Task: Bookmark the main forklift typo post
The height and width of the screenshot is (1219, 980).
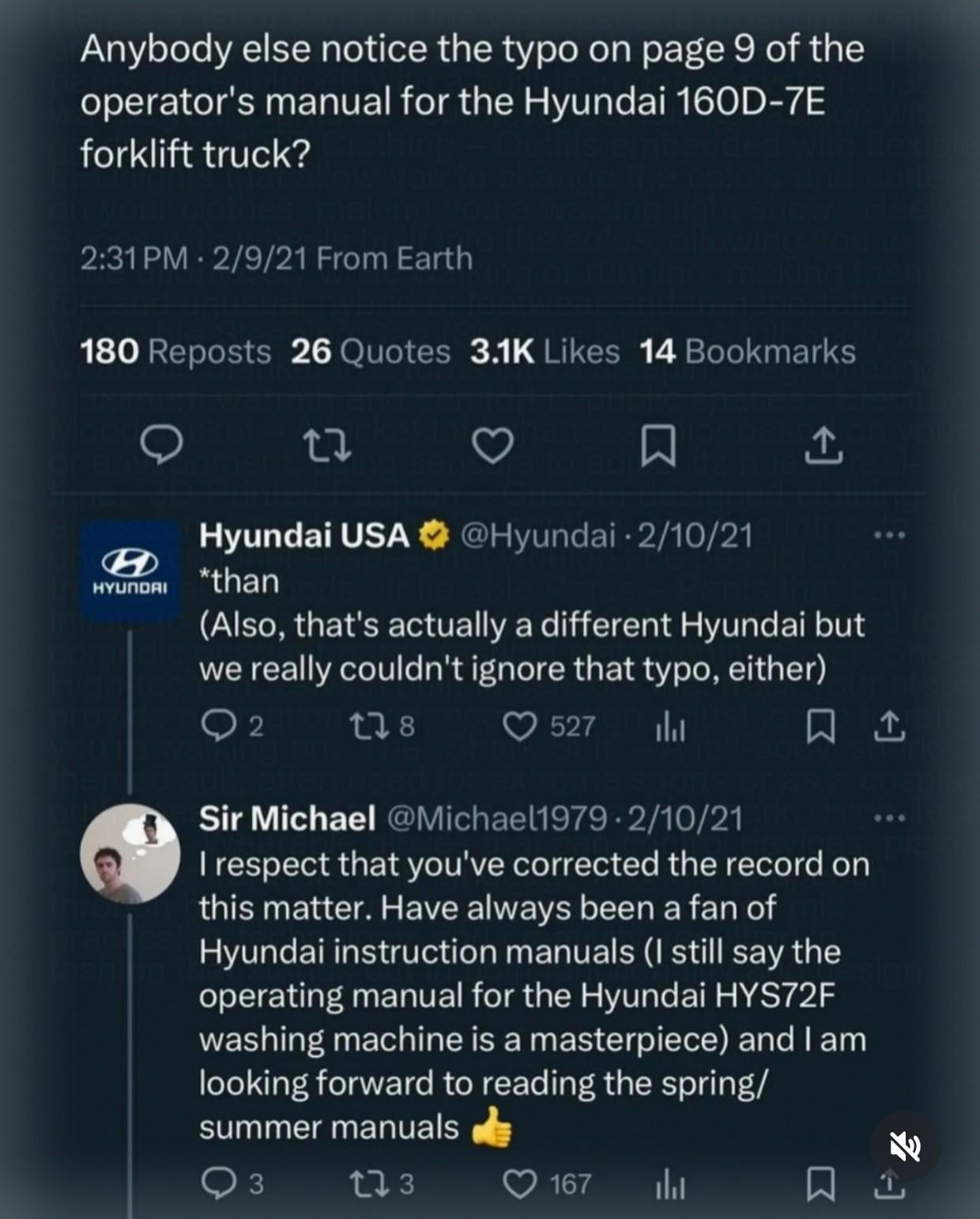Action: (x=658, y=445)
